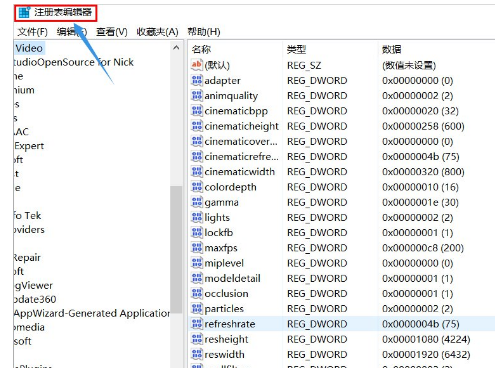The image size is (495, 368).
Task: Click the reswidth value name
Action: pos(224,354)
